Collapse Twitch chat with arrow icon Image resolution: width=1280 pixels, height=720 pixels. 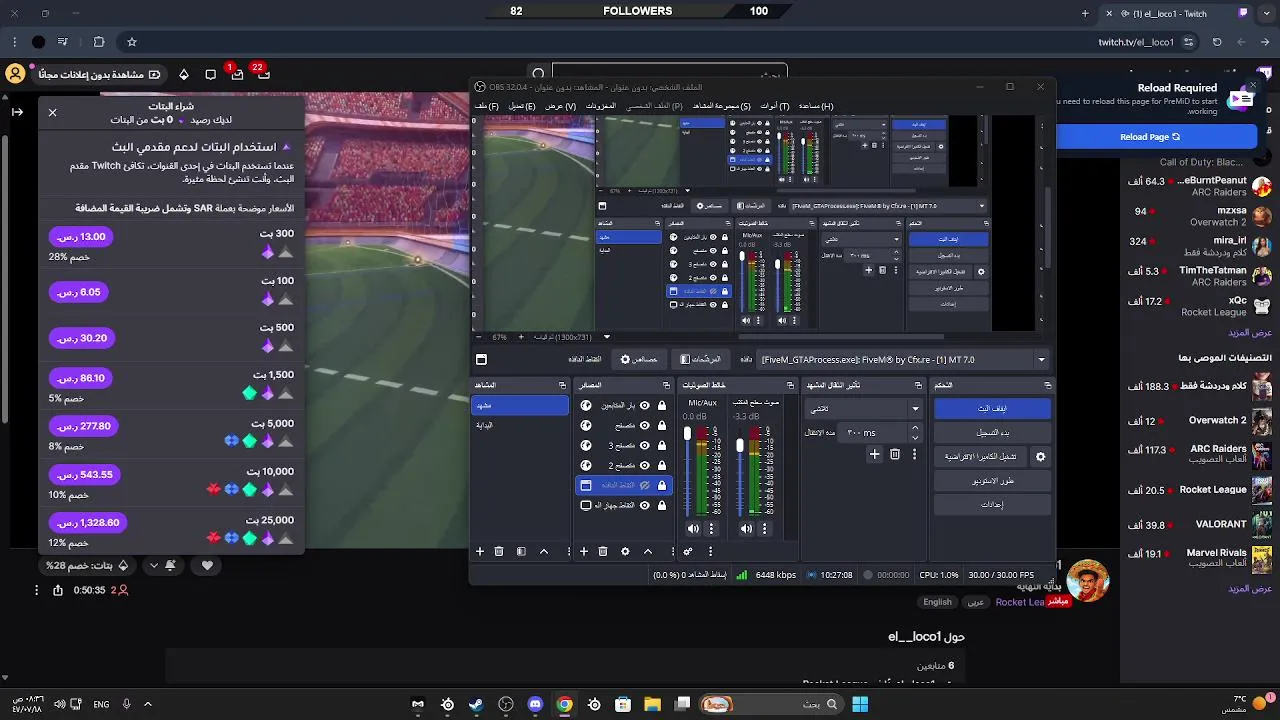[x=17, y=111]
